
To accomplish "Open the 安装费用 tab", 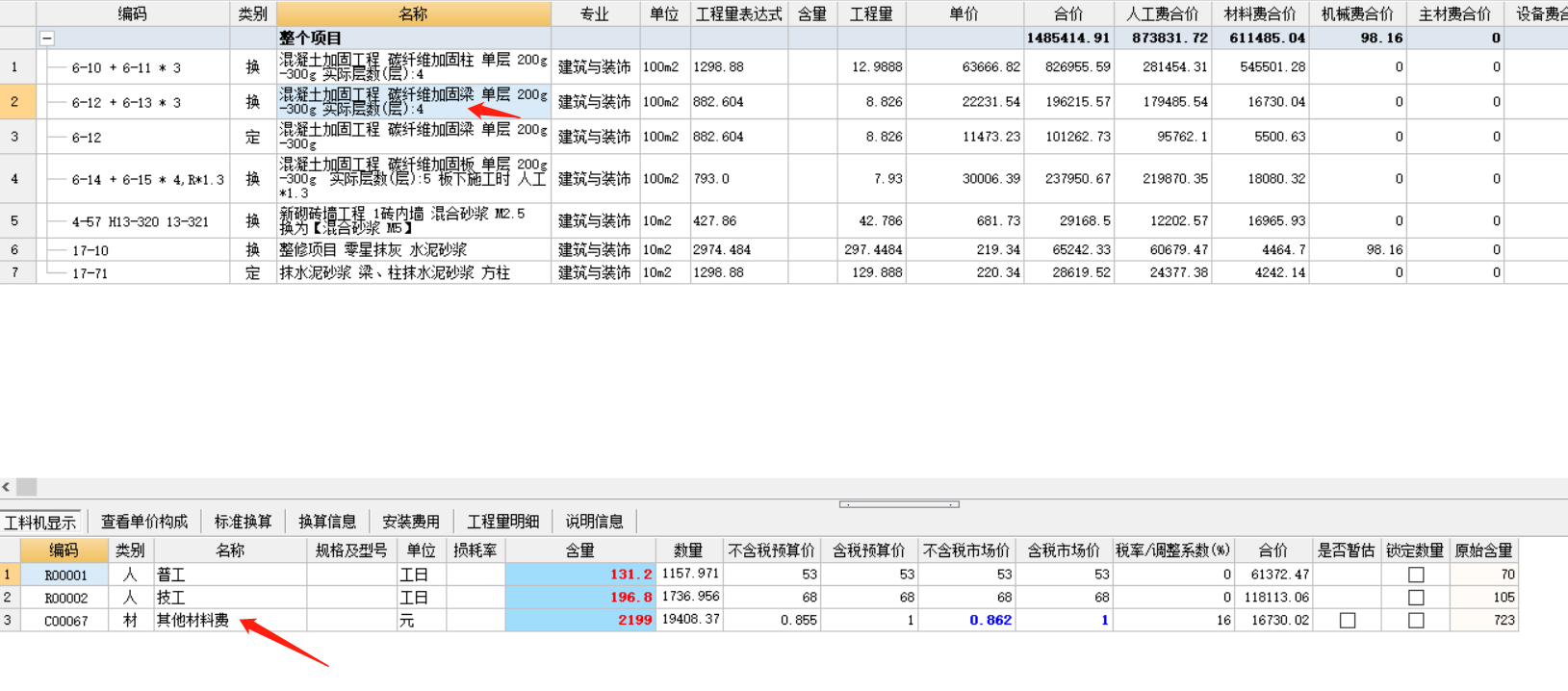I will click(411, 522).
